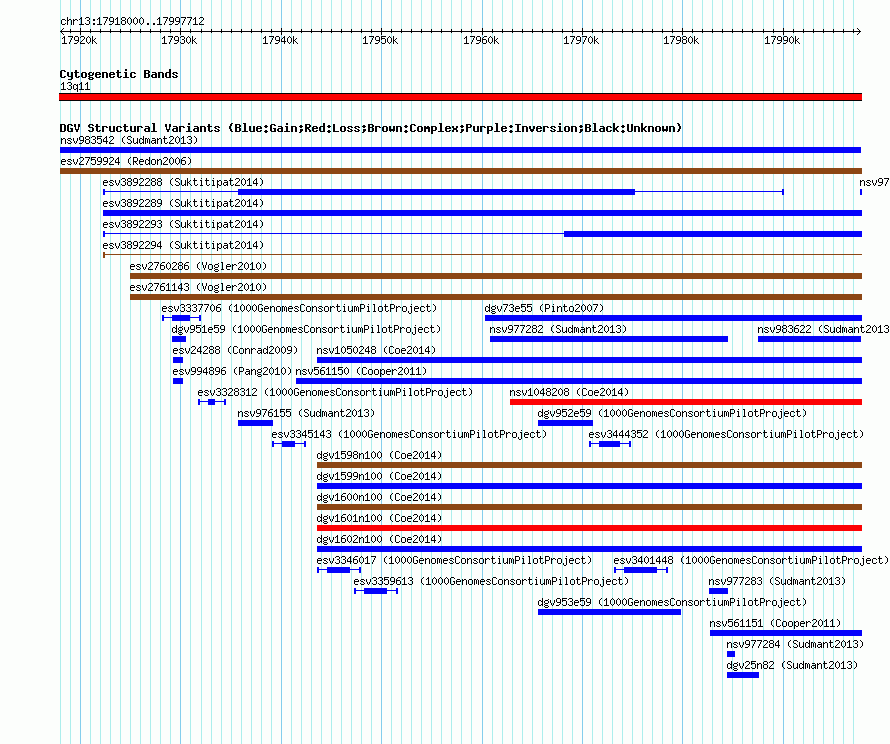Select the esv3892288 (Suktitipat2014) label
This screenshot has width=890, height=744.
click(x=183, y=182)
